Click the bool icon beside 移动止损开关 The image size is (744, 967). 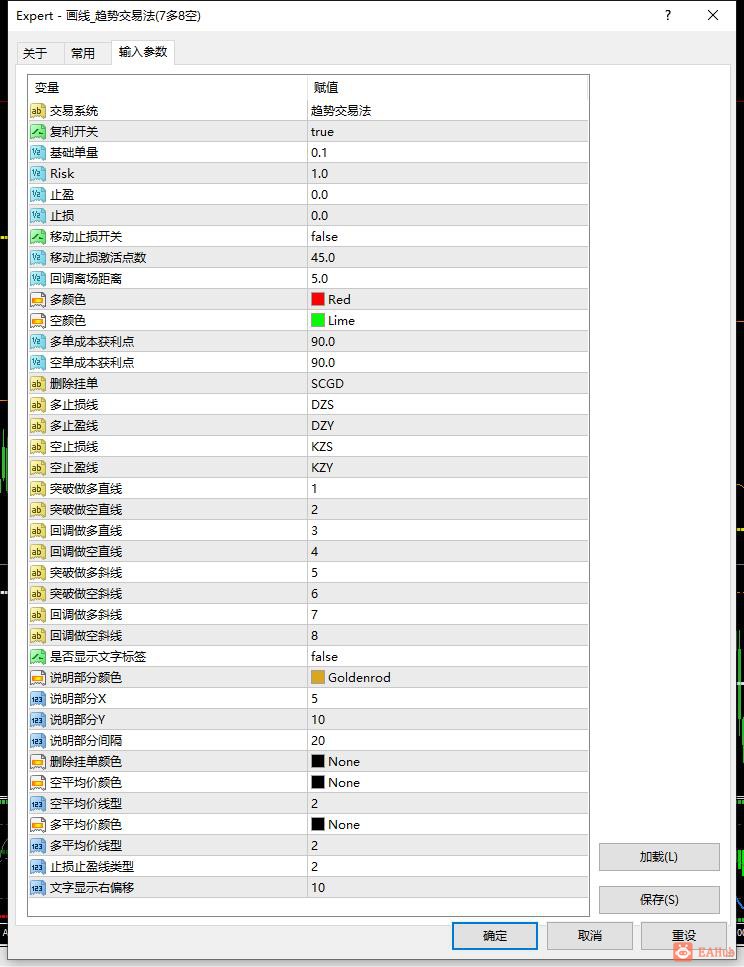[38, 237]
